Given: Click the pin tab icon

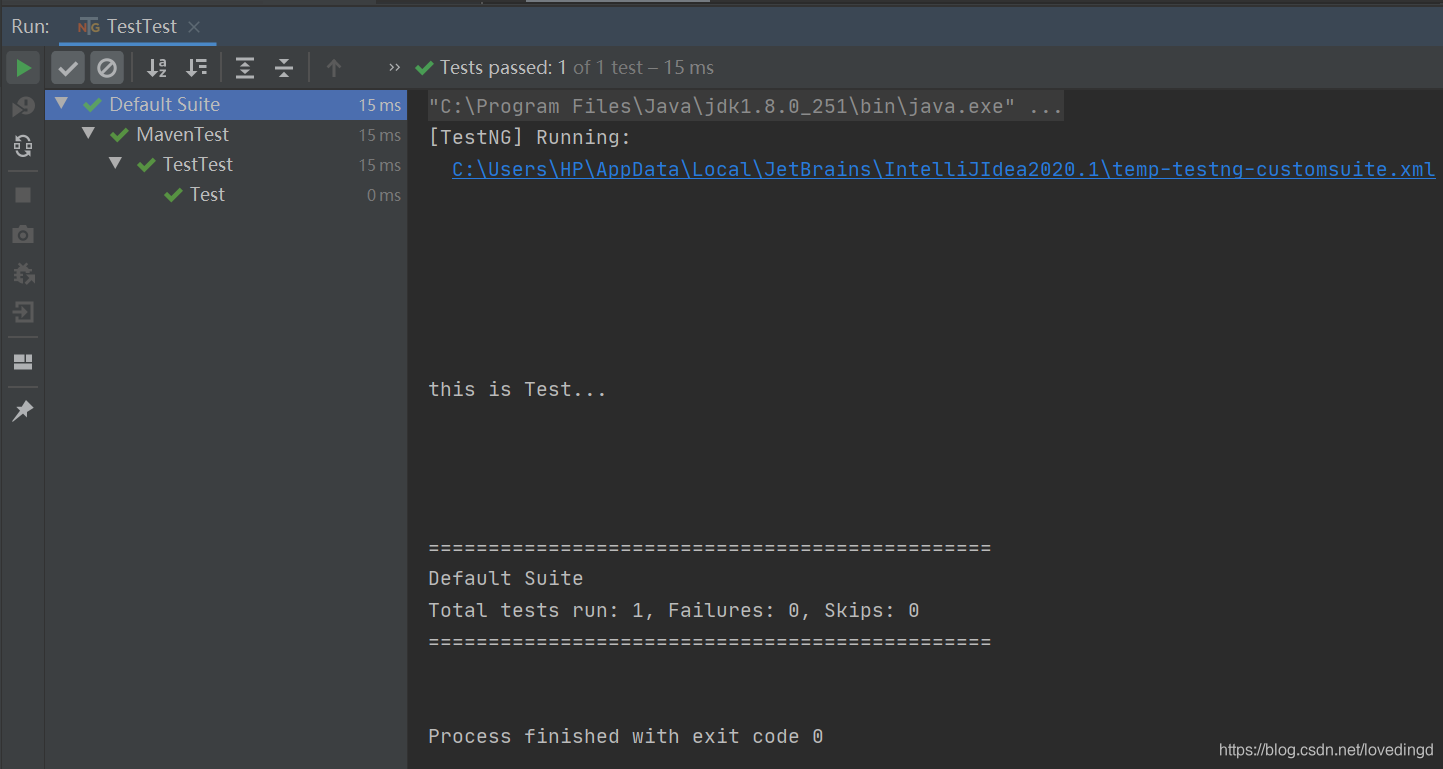Looking at the screenshot, I should [22, 411].
